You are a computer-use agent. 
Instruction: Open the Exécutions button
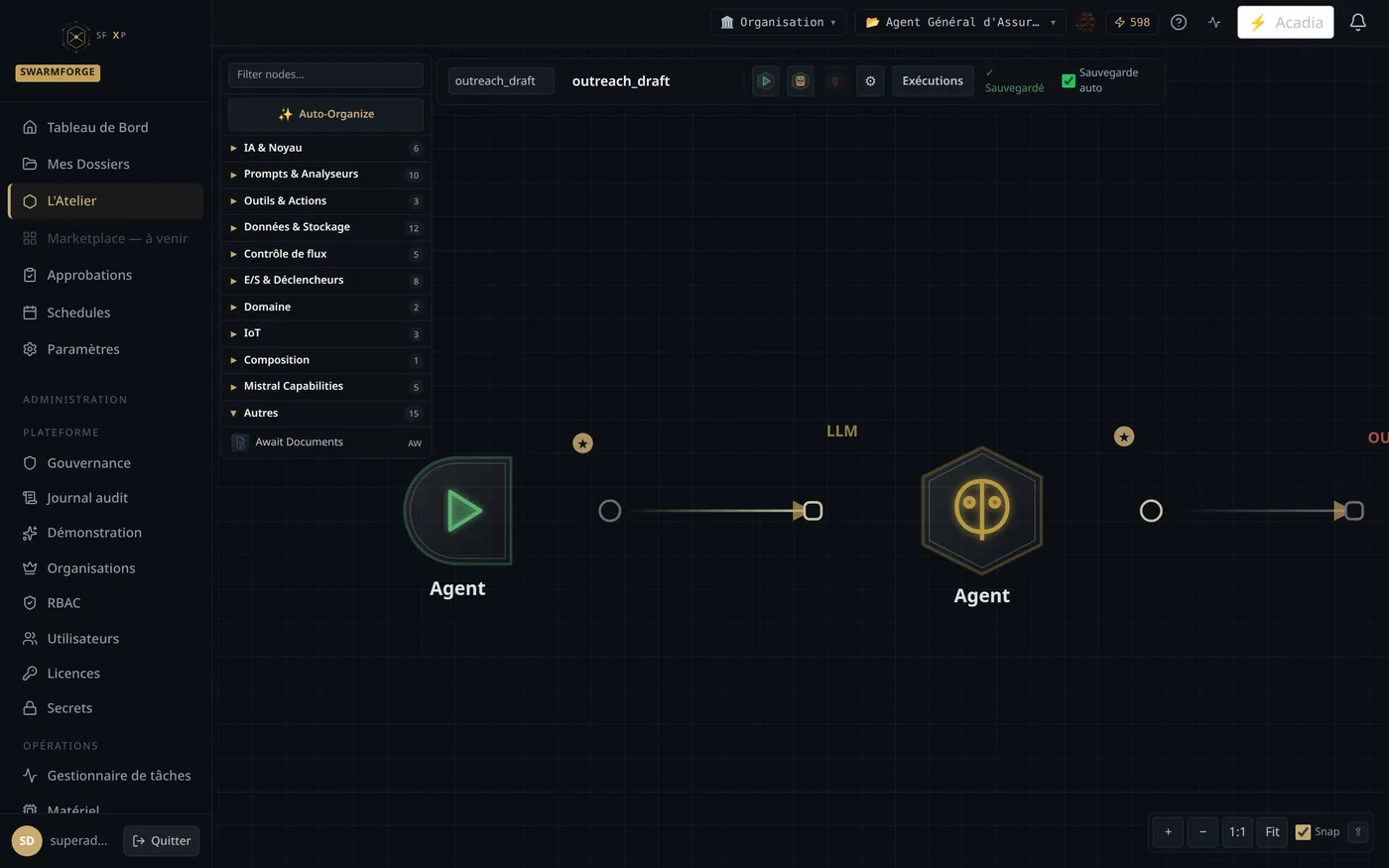933,81
